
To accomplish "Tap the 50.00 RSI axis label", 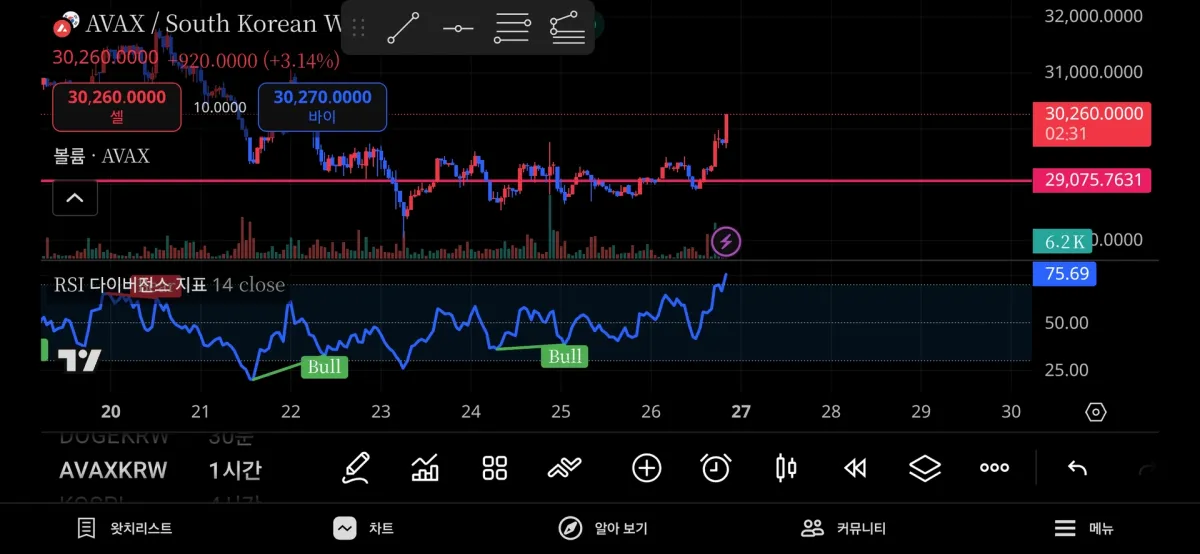I will tap(1067, 323).
